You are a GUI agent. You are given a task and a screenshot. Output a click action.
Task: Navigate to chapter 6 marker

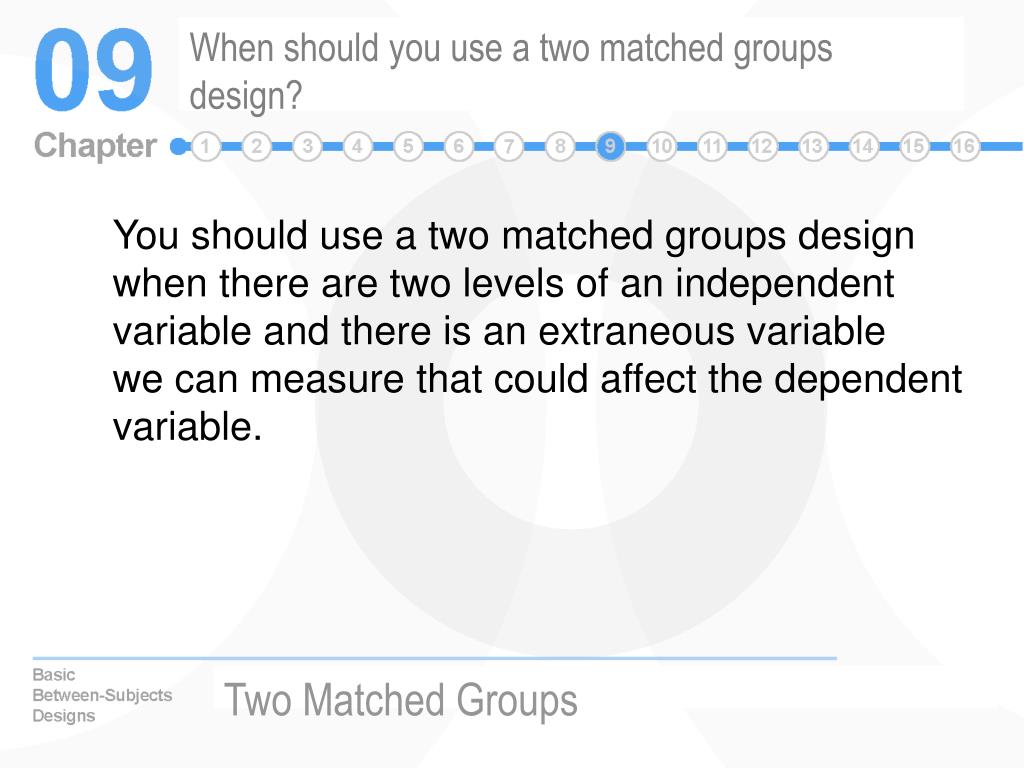coord(458,146)
